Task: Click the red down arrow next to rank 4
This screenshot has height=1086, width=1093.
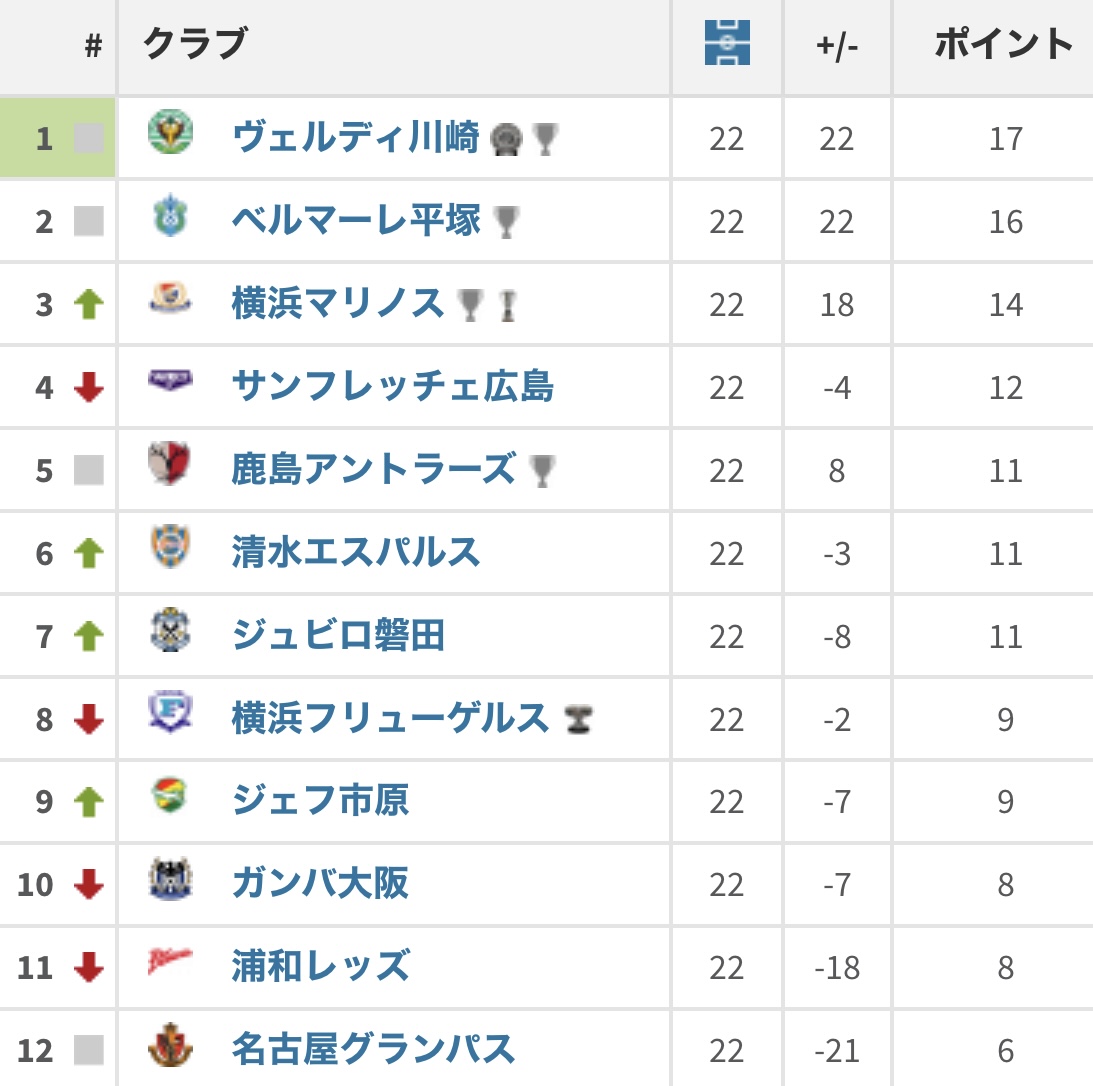Action: coord(89,387)
